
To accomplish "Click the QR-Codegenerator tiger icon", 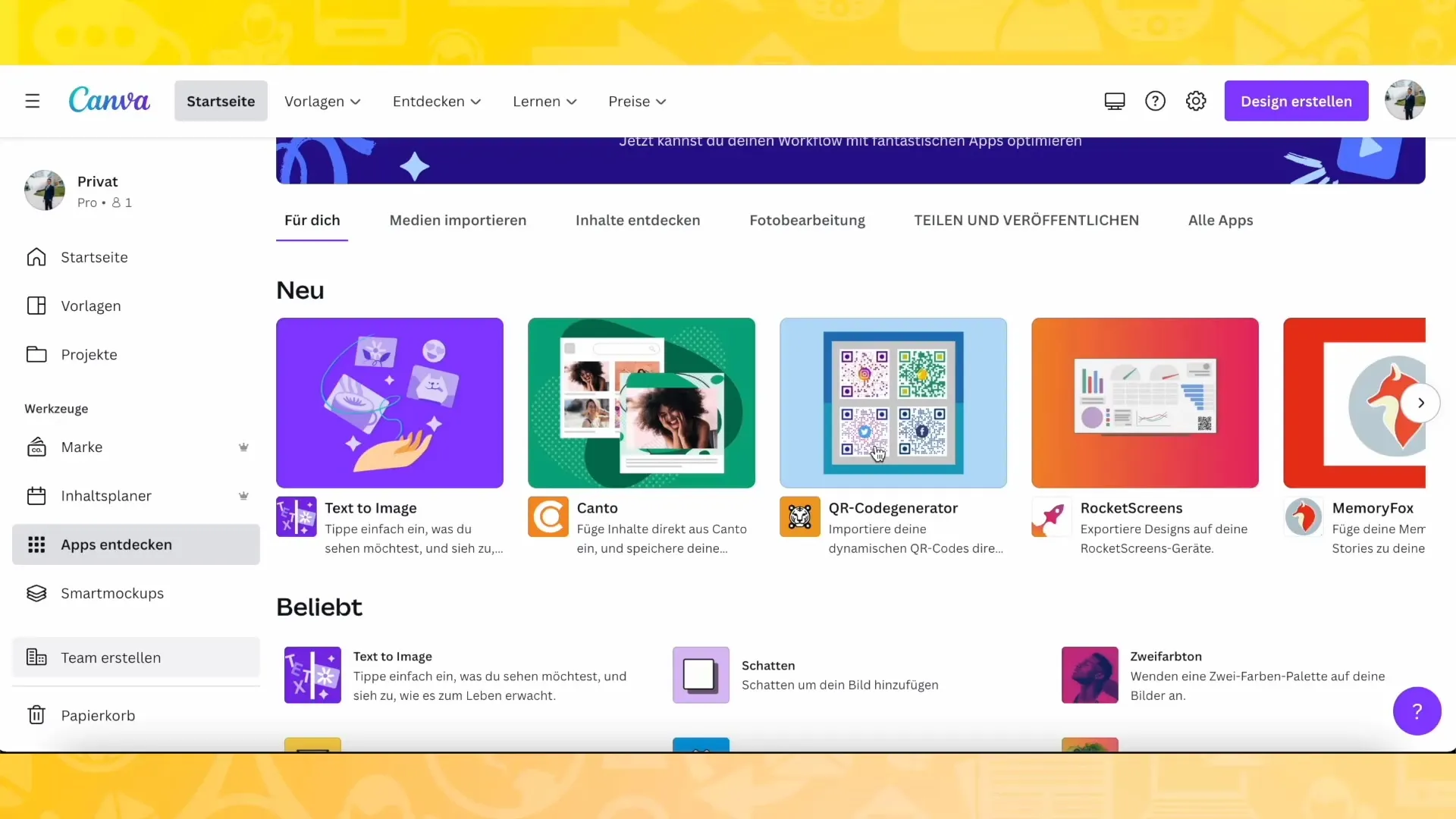I will tap(800, 516).
